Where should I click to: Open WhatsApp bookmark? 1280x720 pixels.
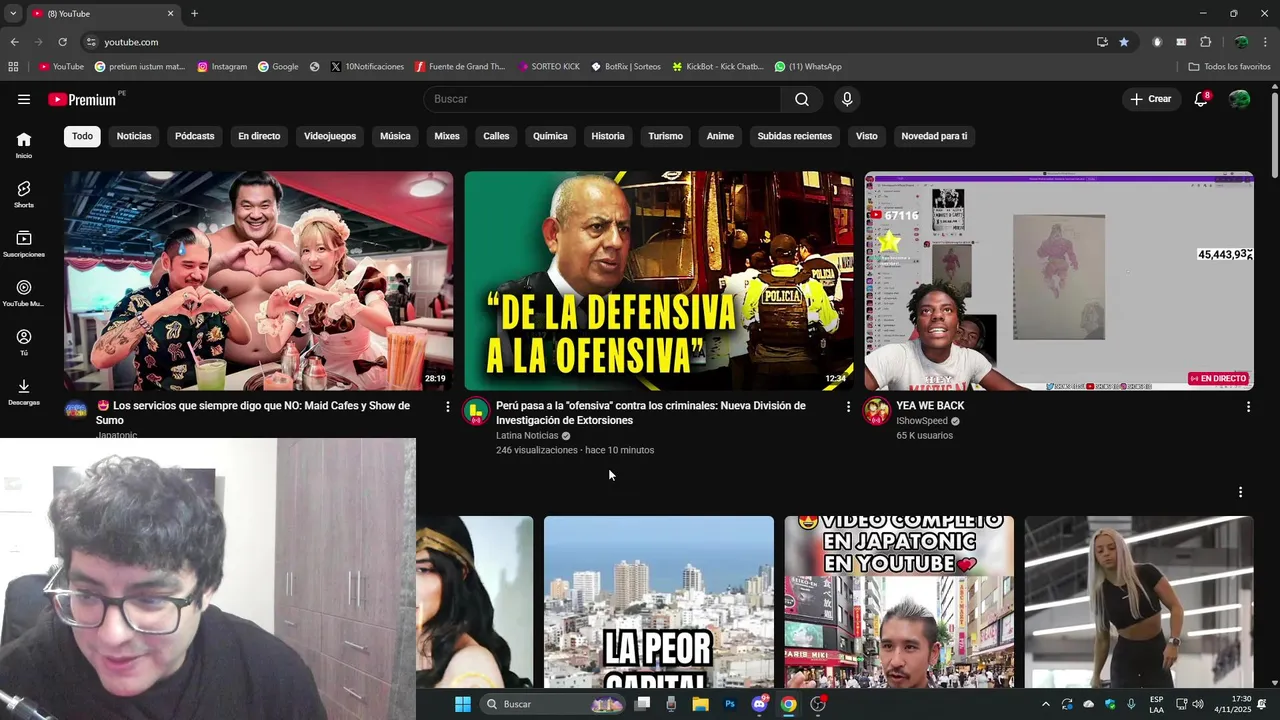pos(808,67)
